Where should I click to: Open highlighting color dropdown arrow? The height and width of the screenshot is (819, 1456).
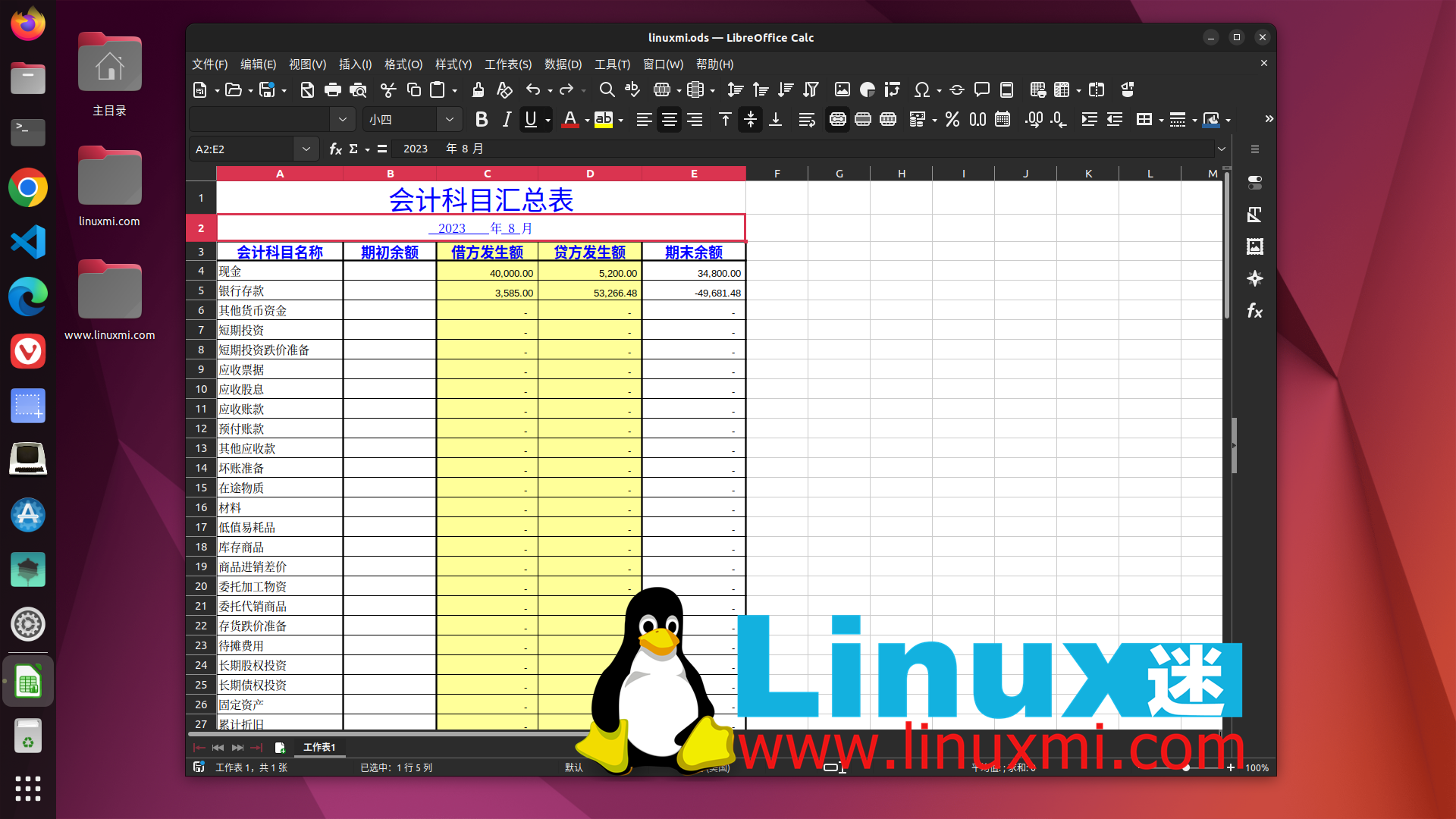(x=621, y=121)
